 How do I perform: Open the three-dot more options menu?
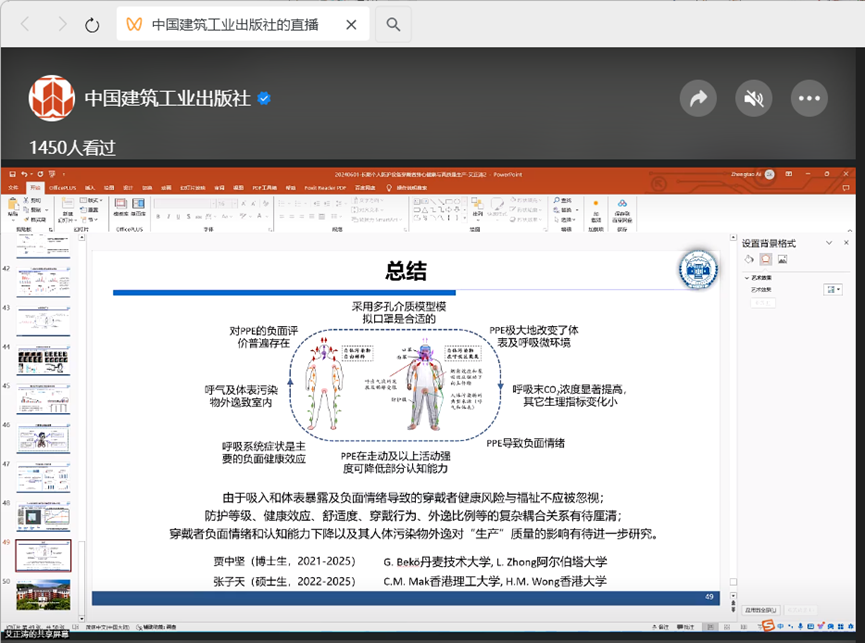point(809,98)
